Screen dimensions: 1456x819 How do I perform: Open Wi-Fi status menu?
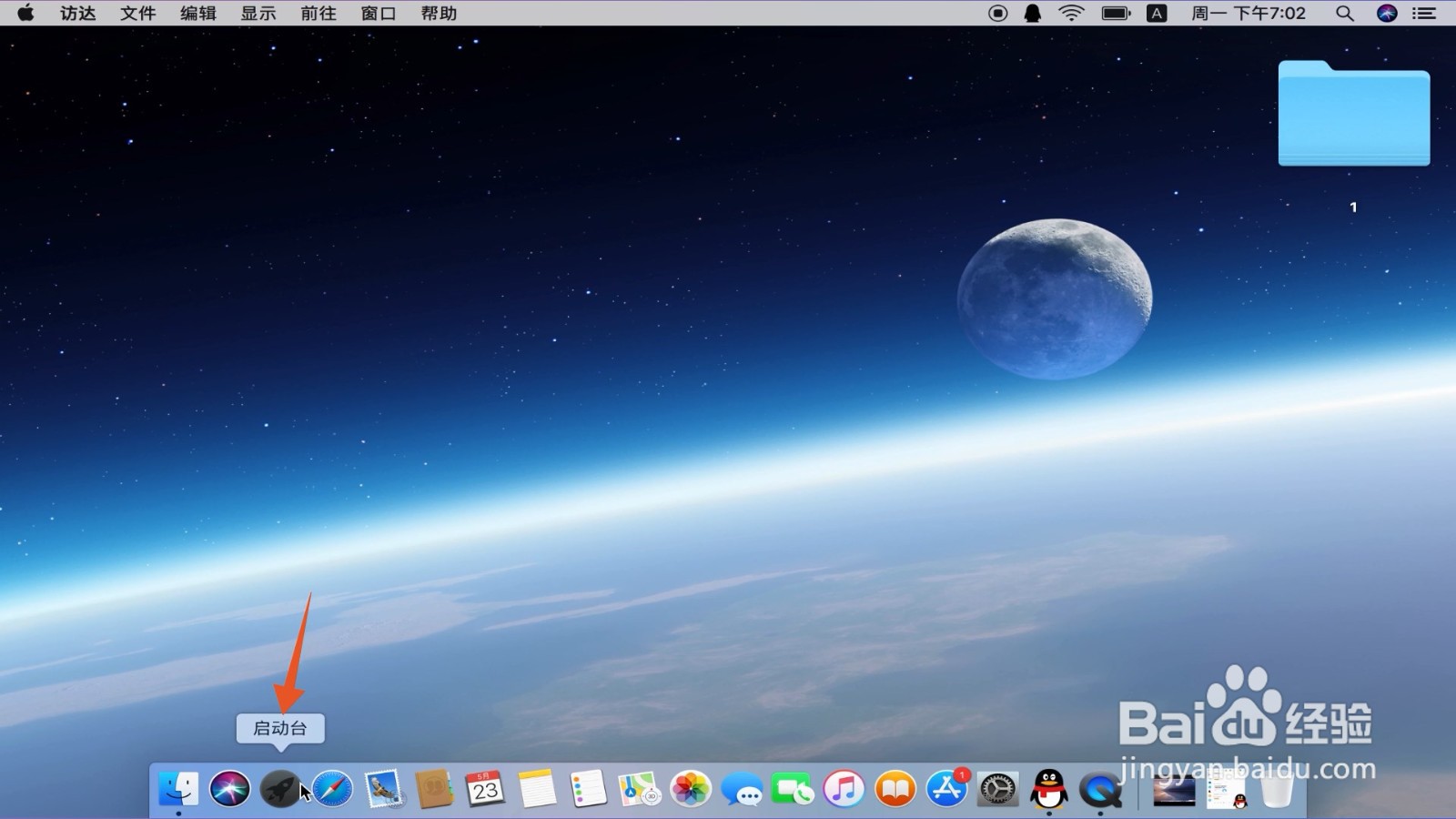click(1072, 13)
